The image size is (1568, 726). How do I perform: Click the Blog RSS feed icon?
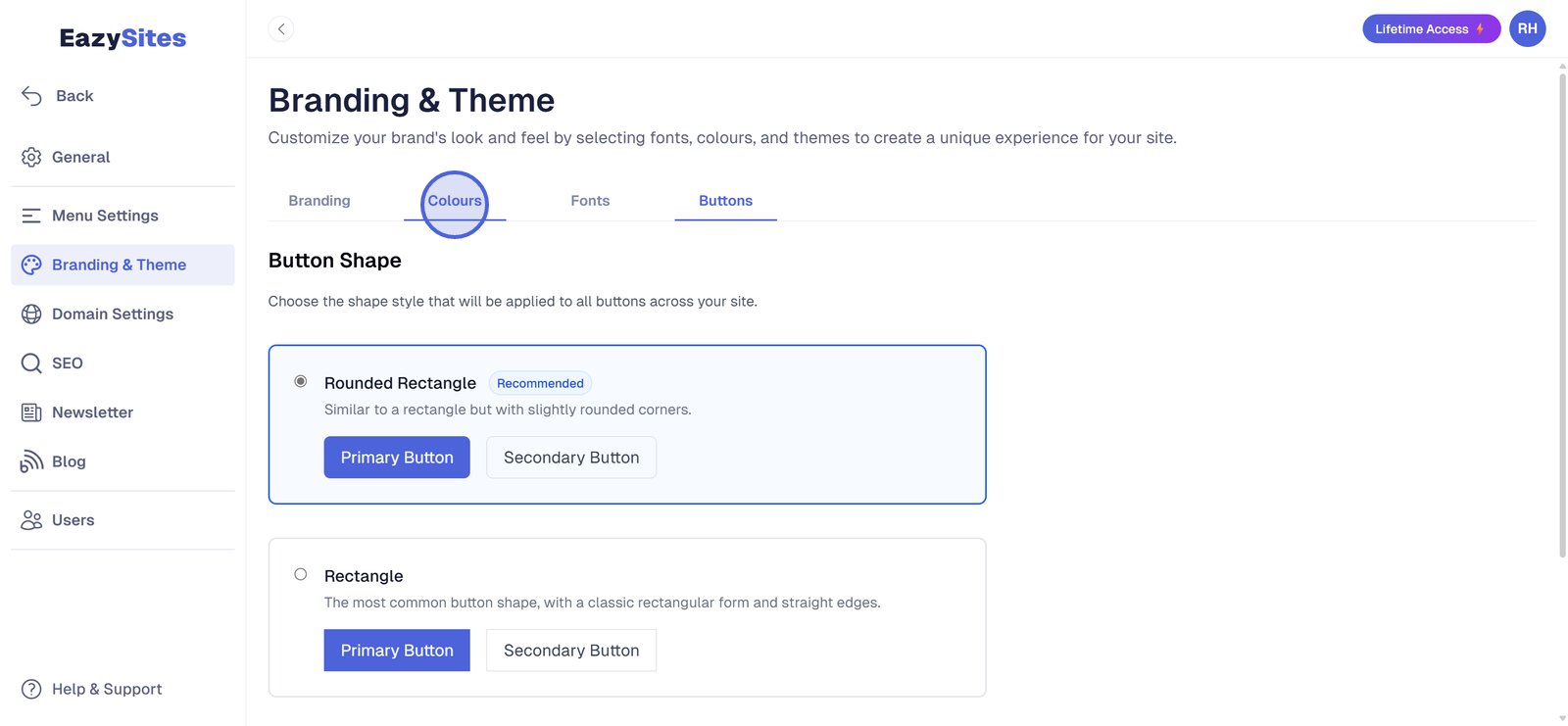(31, 461)
